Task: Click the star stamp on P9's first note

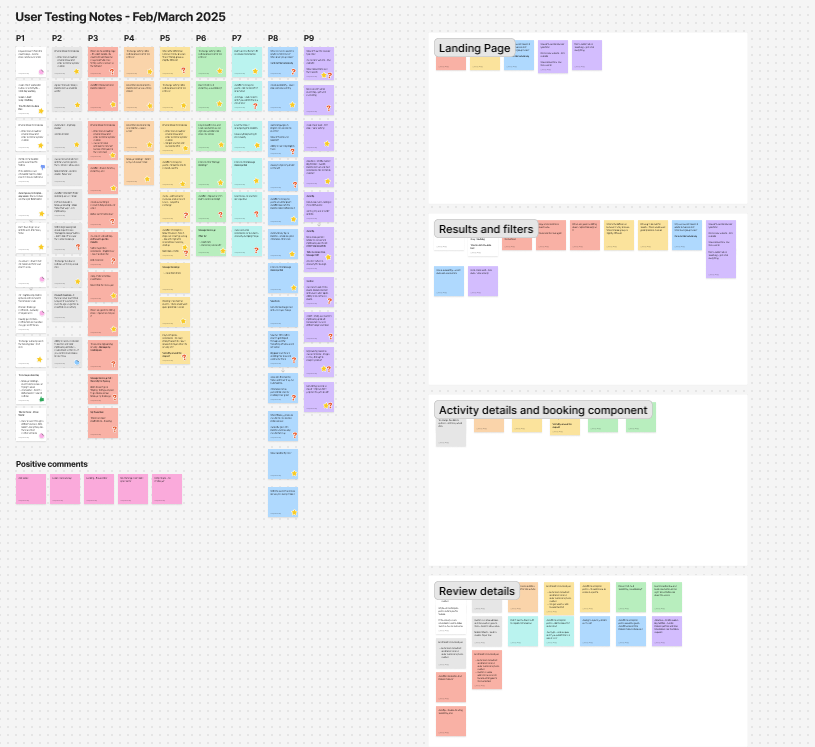Action: pyautogui.click(x=323, y=75)
